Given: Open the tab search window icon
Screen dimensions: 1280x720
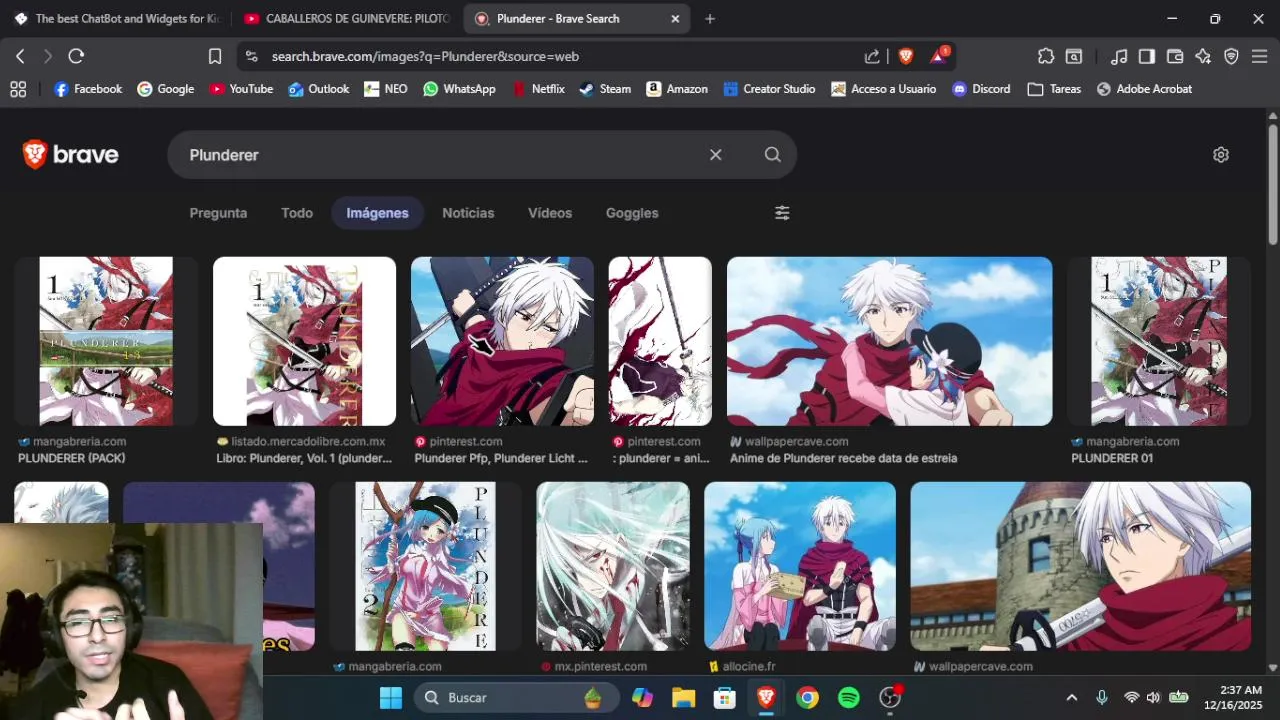Looking at the screenshot, I should click(1074, 57).
